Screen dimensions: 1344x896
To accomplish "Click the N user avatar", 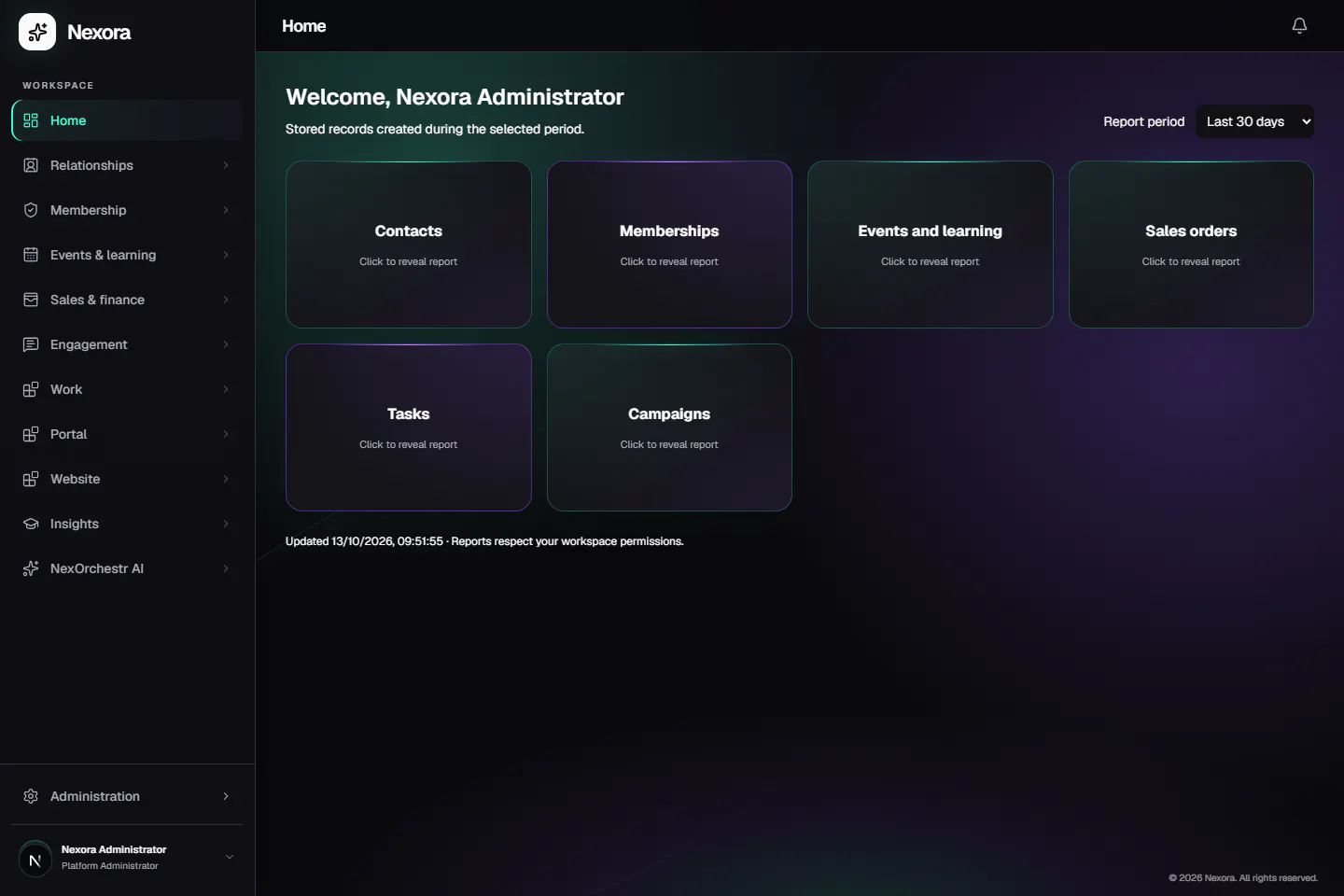I will click(x=35, y=860).
